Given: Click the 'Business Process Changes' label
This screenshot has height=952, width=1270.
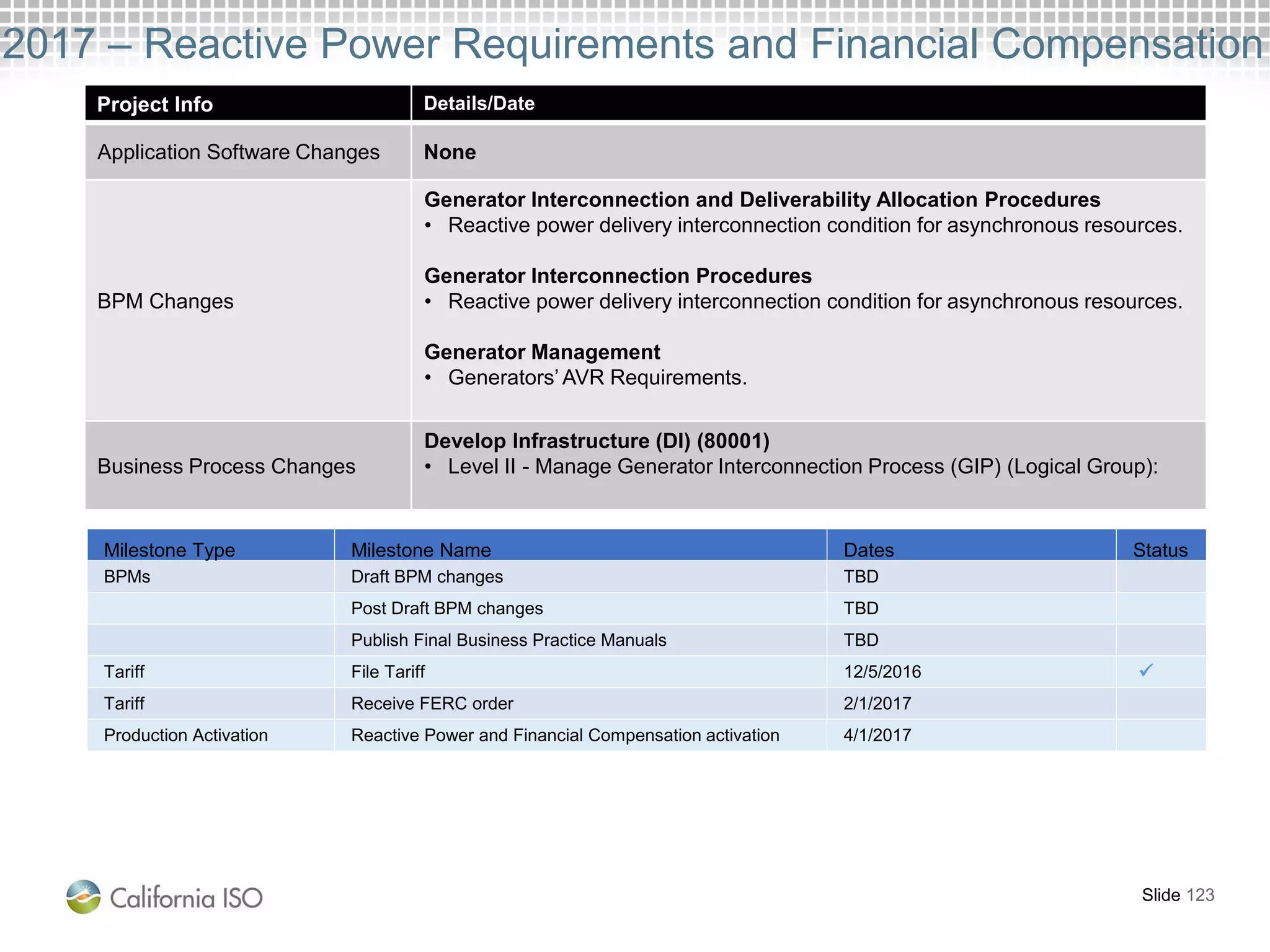Looking at the screenshot, I should 226,466.
